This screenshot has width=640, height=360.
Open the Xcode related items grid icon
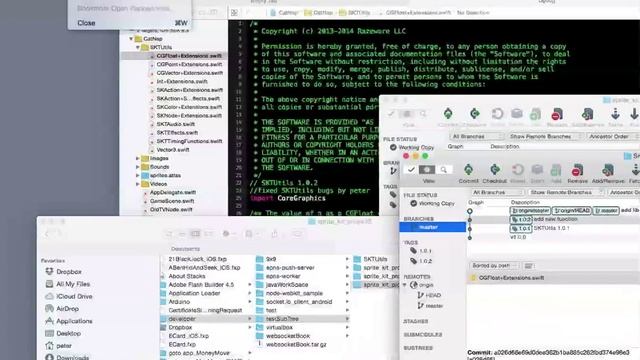coord(234,13)
